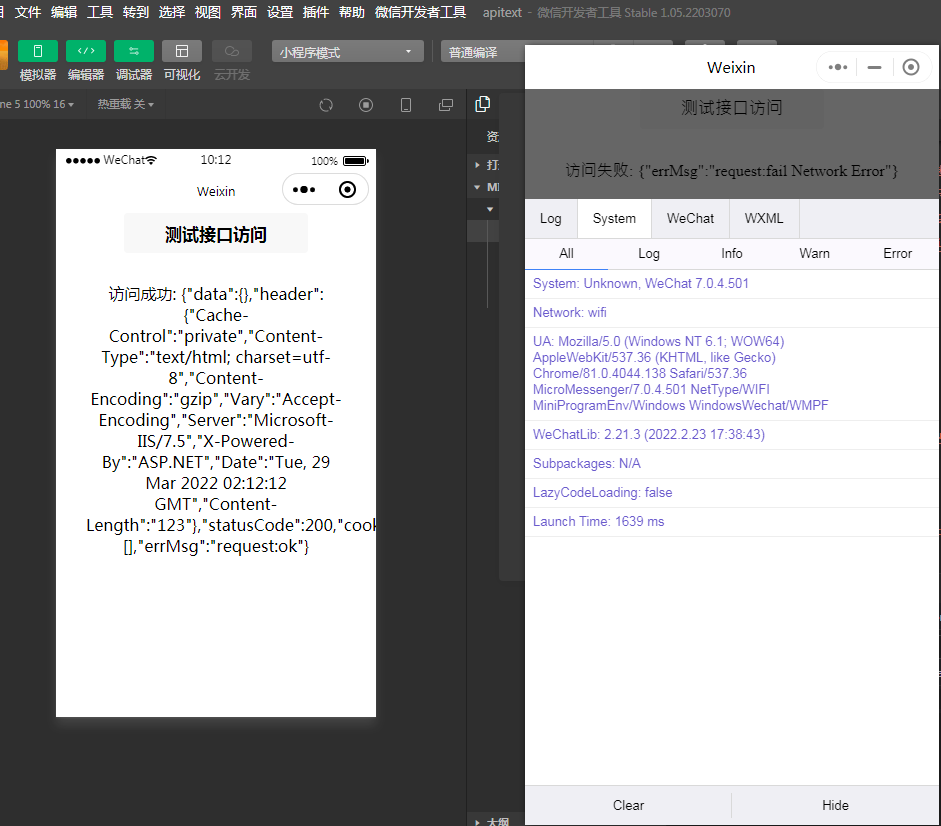Screen dimensions: 941x826
Task: Select the All filter in vConsole
Action: pos(567,253)
